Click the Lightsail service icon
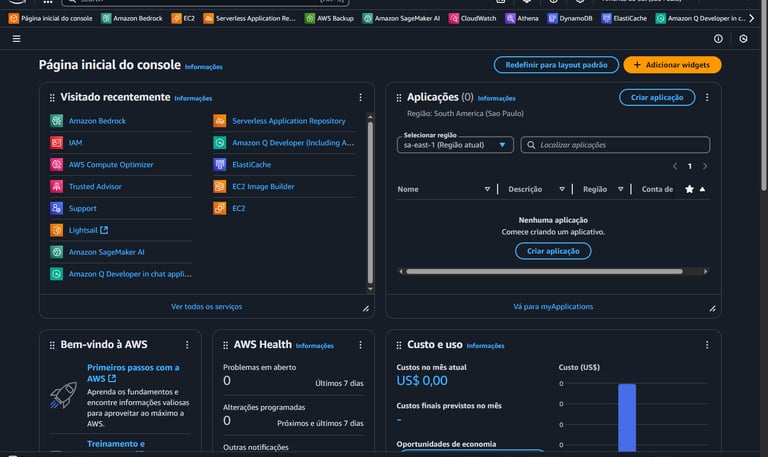 56,230
